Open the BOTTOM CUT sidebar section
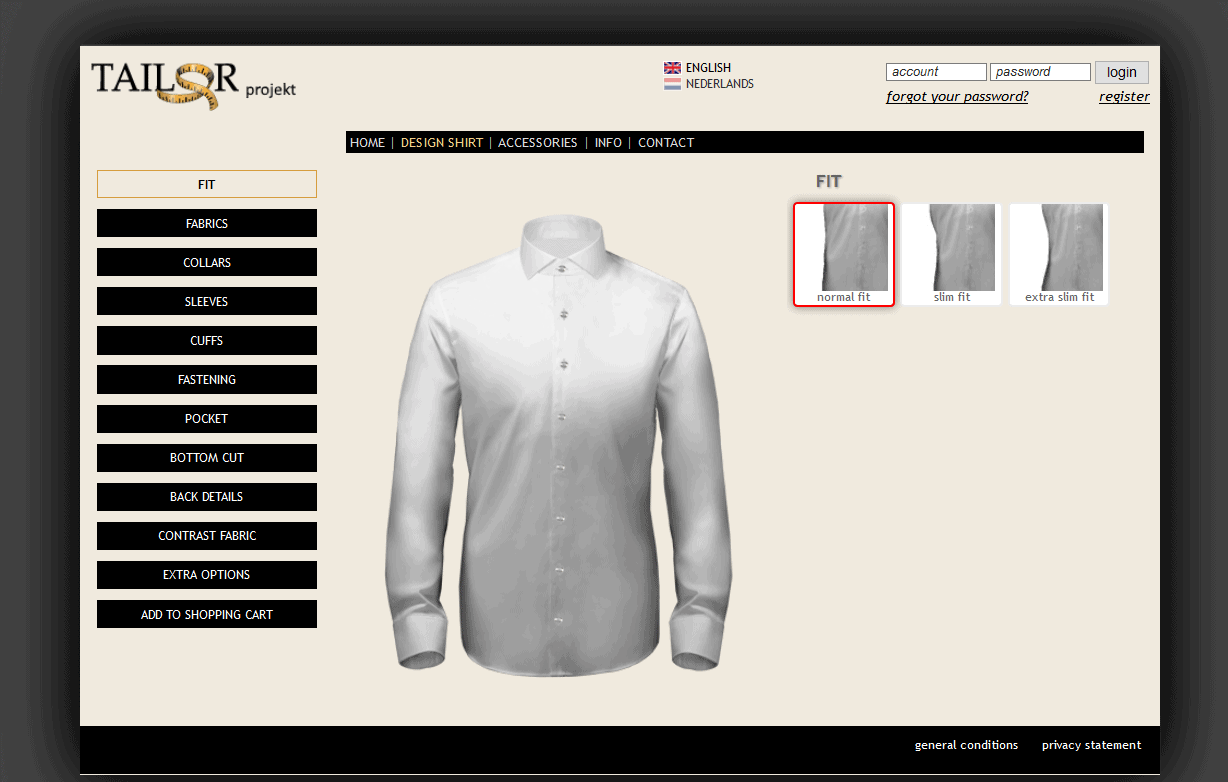 click(207, 458)
